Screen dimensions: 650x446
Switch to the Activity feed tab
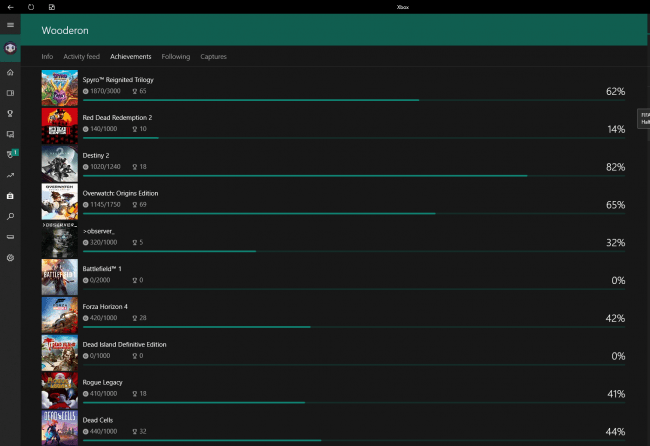tap(81, 57)
